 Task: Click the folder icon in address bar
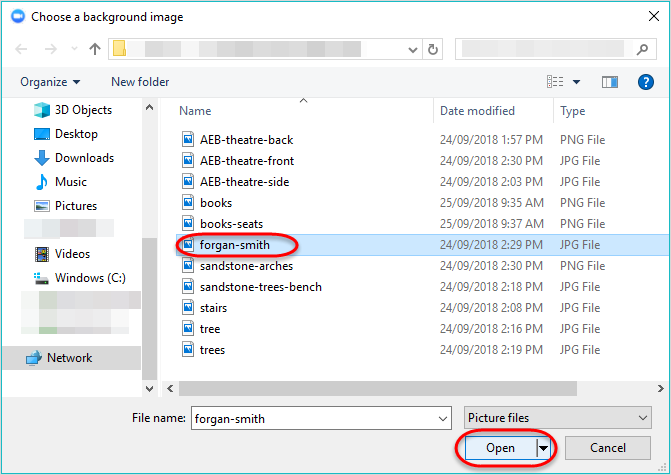click(119, 49)
